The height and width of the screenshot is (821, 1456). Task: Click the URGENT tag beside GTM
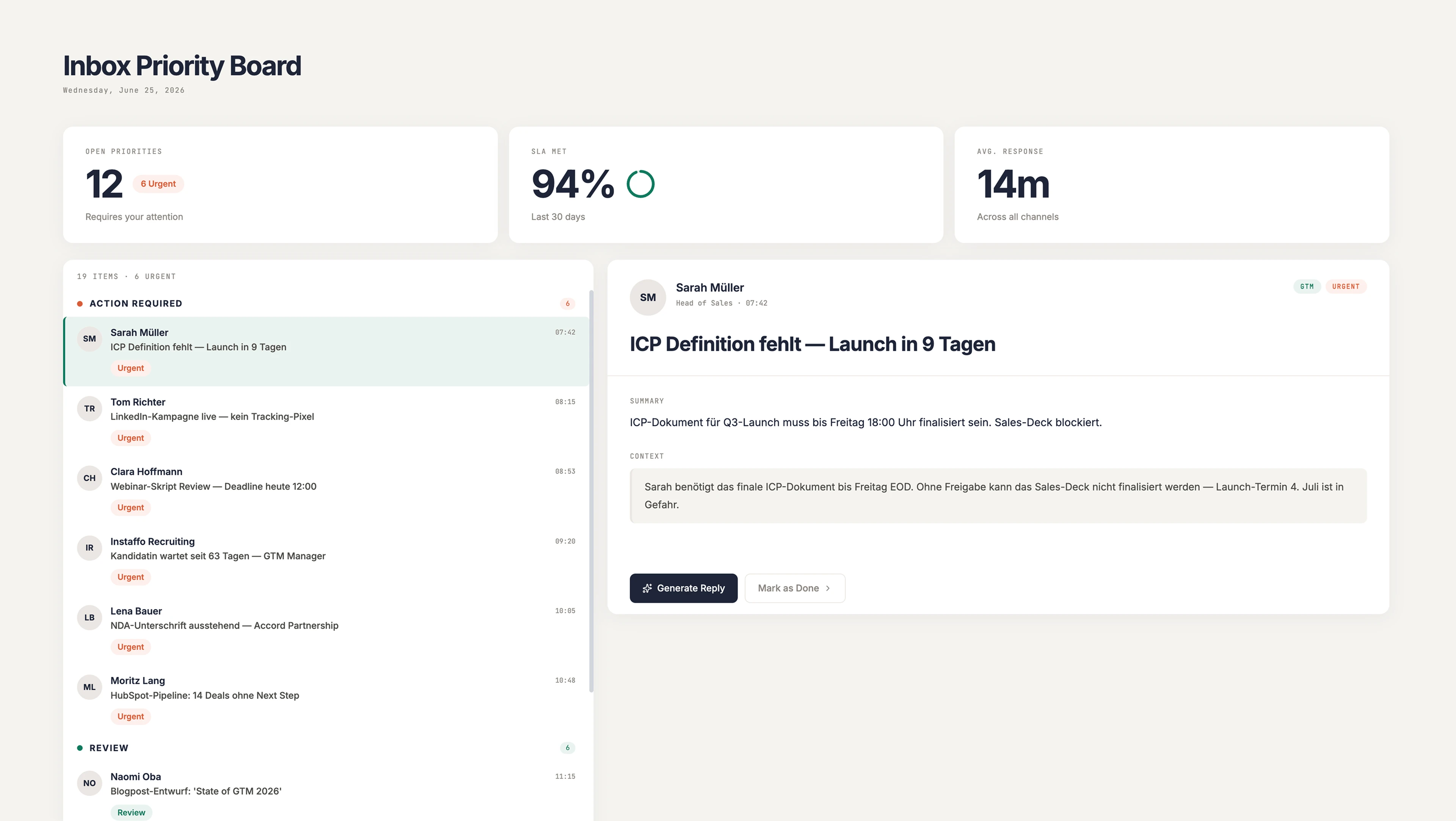(1346, 287)
